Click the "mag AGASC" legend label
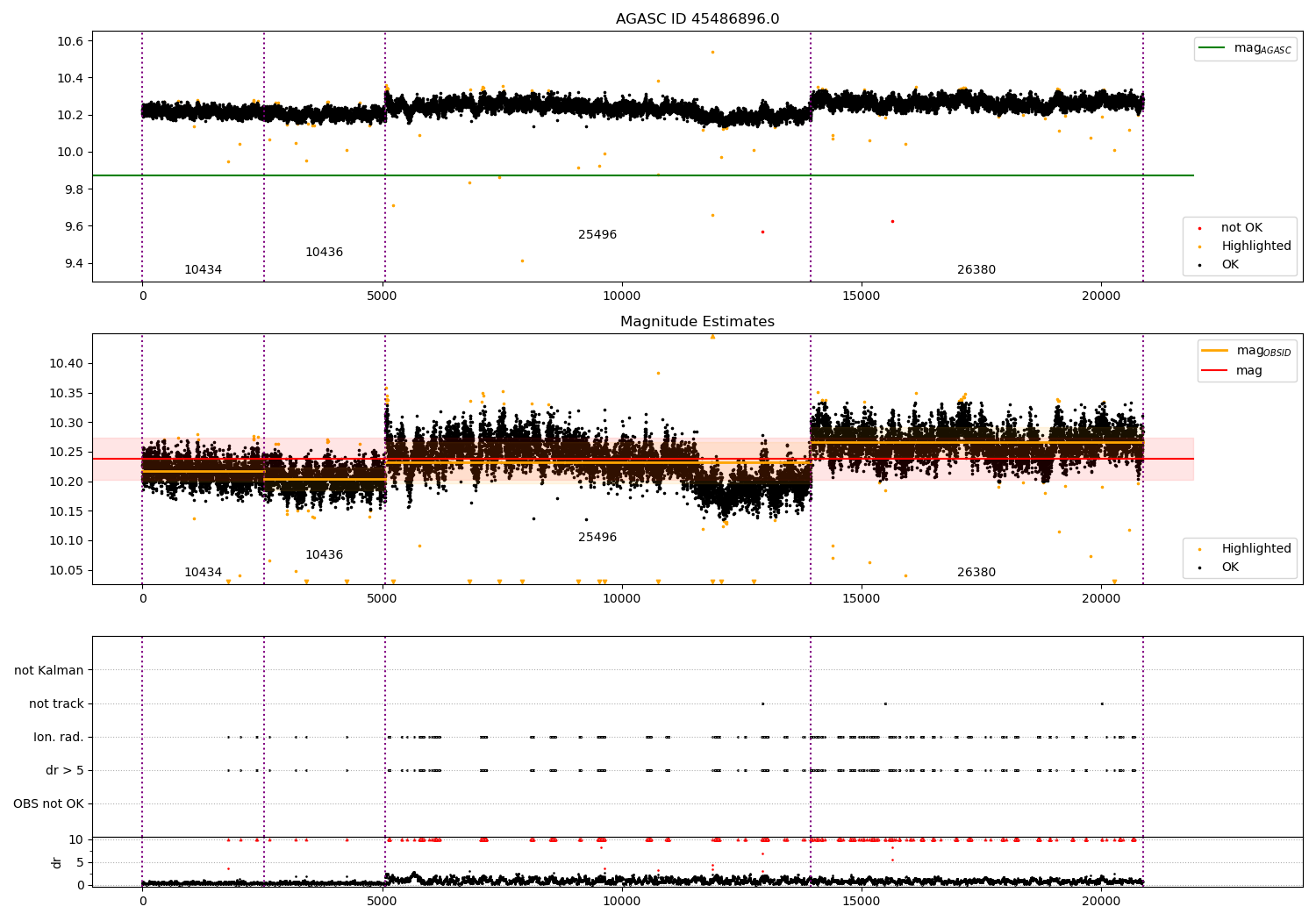The image size is (1316, 921). [1262, 48]
